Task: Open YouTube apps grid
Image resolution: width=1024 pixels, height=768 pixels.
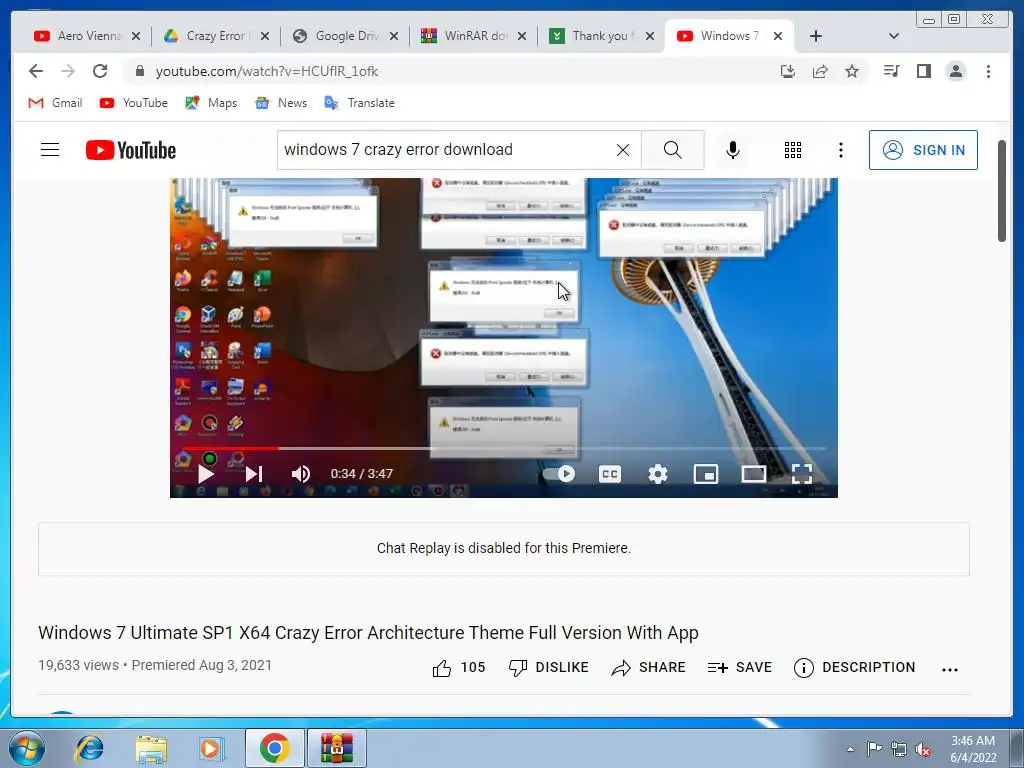Action: [793, 150]
